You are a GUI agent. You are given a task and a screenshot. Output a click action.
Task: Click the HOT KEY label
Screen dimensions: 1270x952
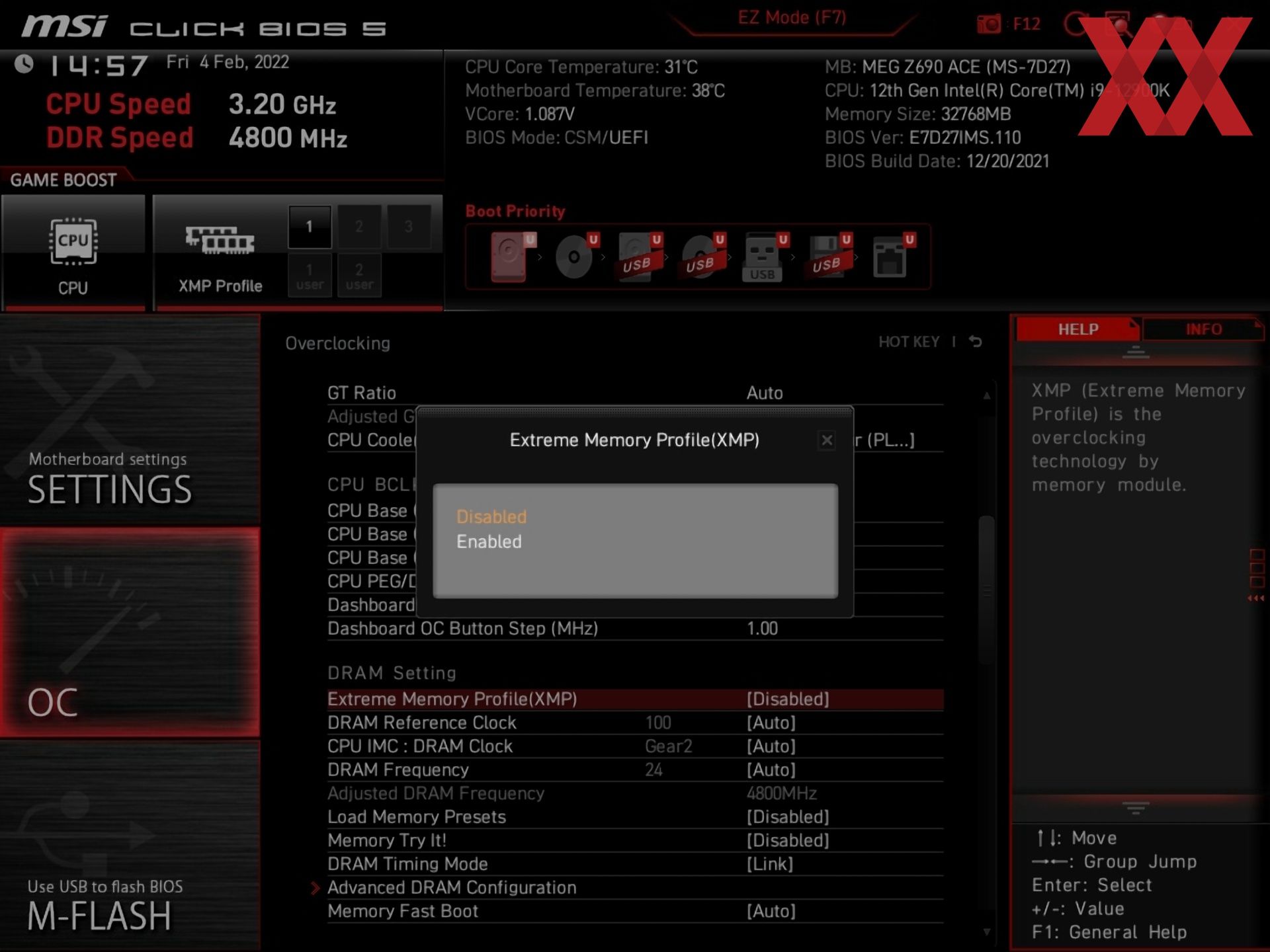click(909, 342)
